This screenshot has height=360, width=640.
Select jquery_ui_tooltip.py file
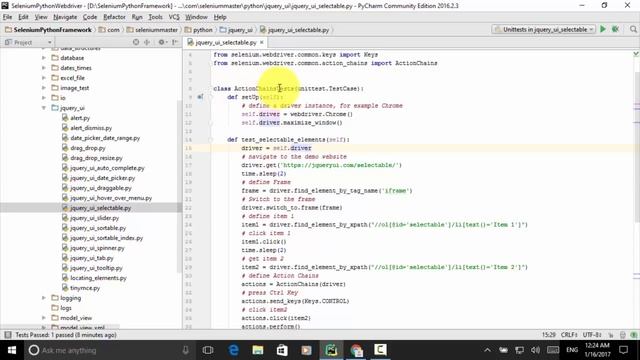96,268
